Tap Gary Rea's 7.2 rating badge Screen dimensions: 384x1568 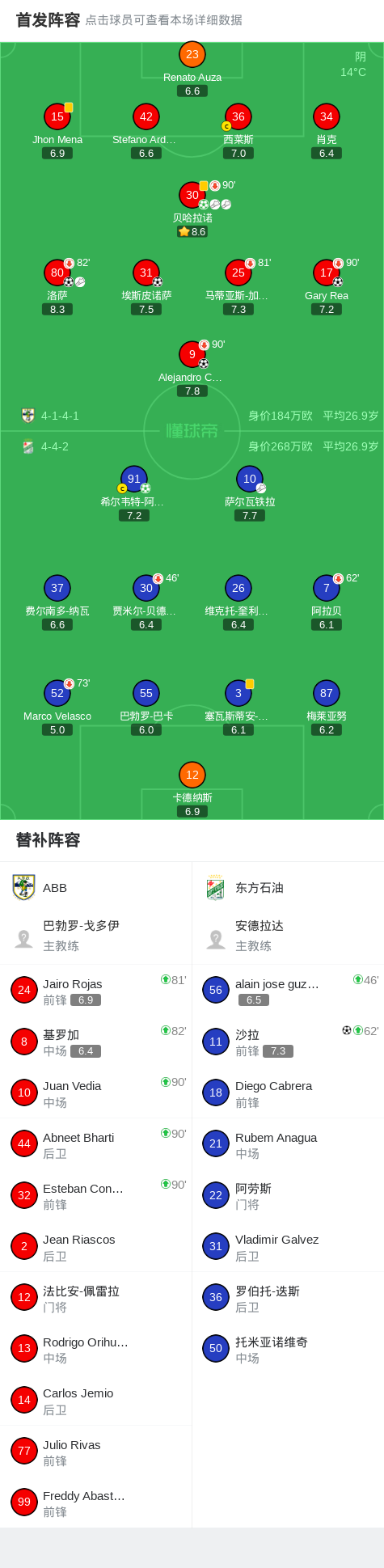(x=327, y=309)
